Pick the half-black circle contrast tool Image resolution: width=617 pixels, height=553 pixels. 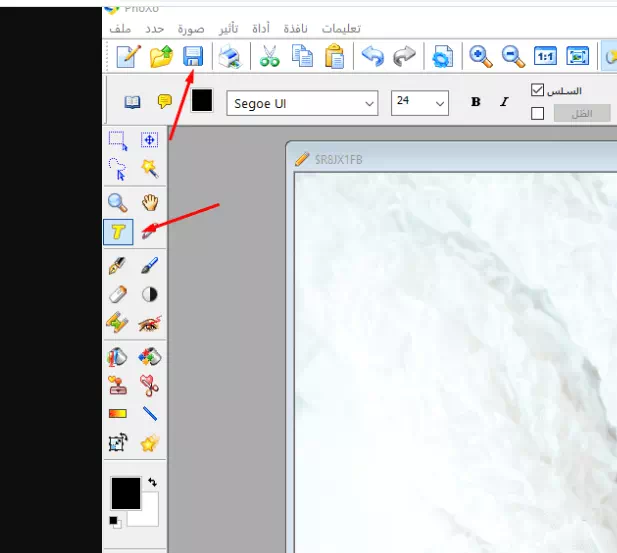click(x=150, y=294)
